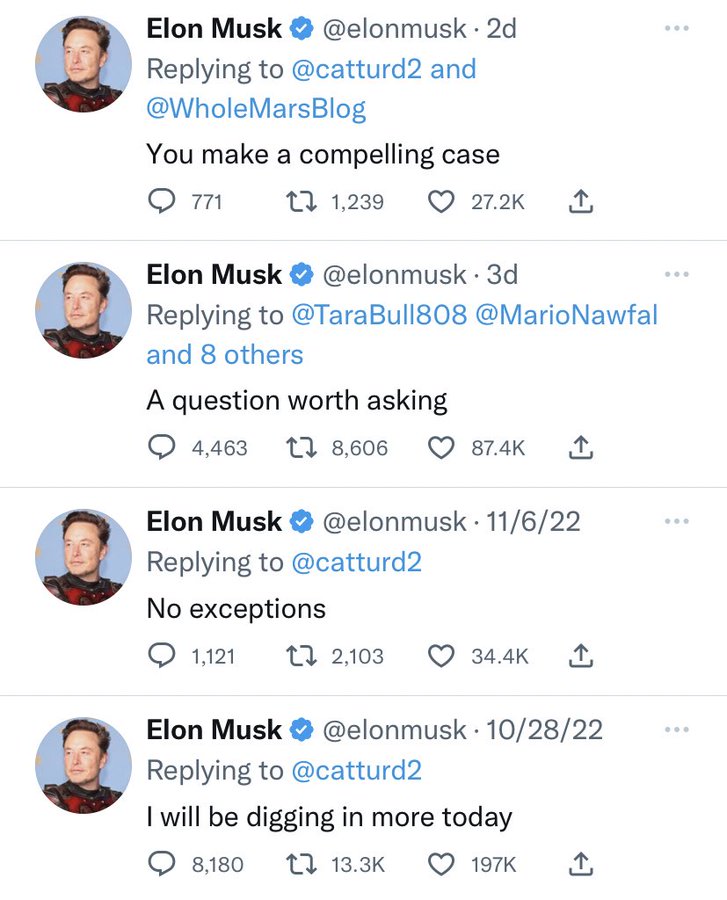This screenshot has height=900, width=727.
Task: Like the "A question worth asking" tweet
Action: pyautogui.click(x=441, y=448)
